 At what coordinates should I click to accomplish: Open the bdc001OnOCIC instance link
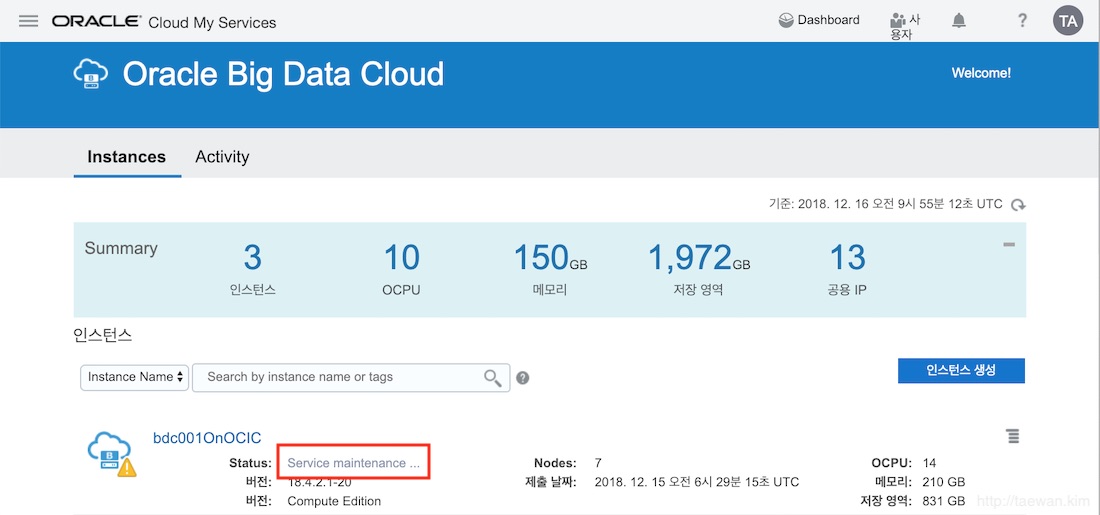point(207,438)
